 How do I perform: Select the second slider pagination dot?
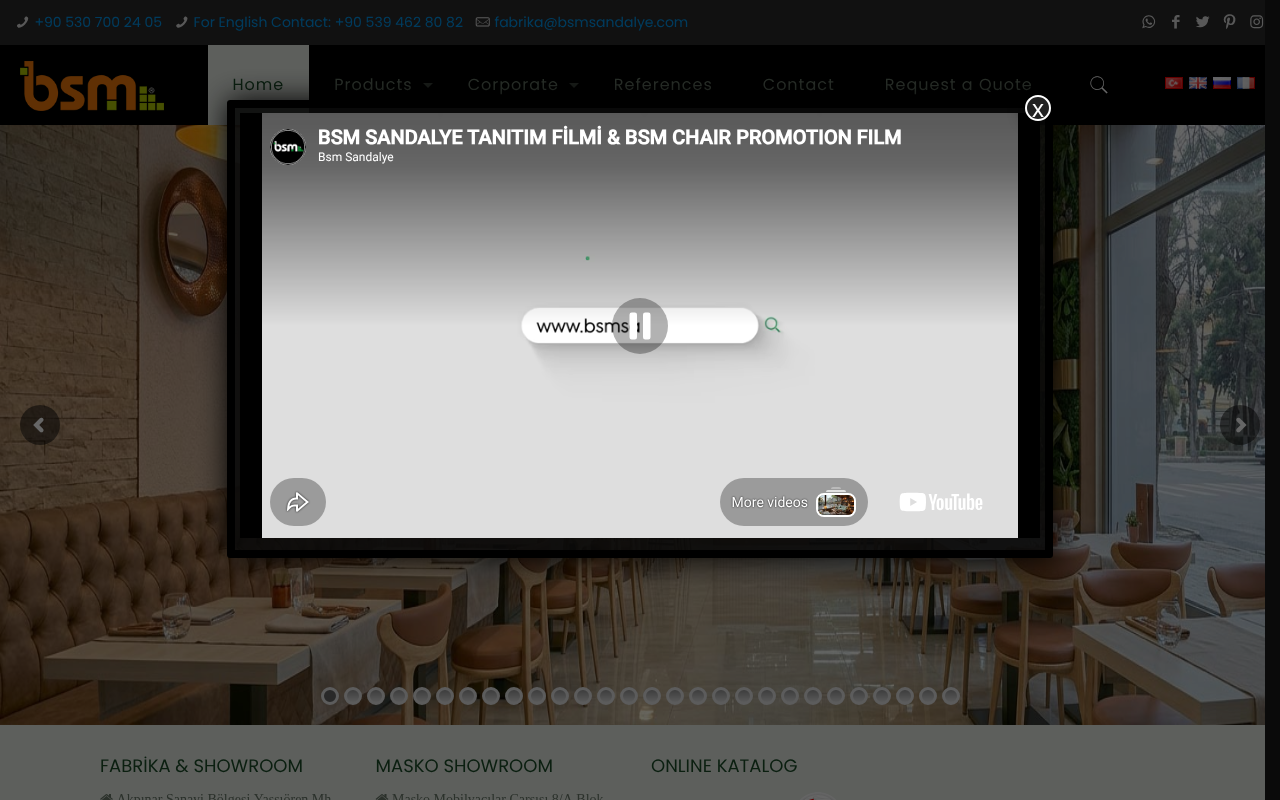coord(353,696)
